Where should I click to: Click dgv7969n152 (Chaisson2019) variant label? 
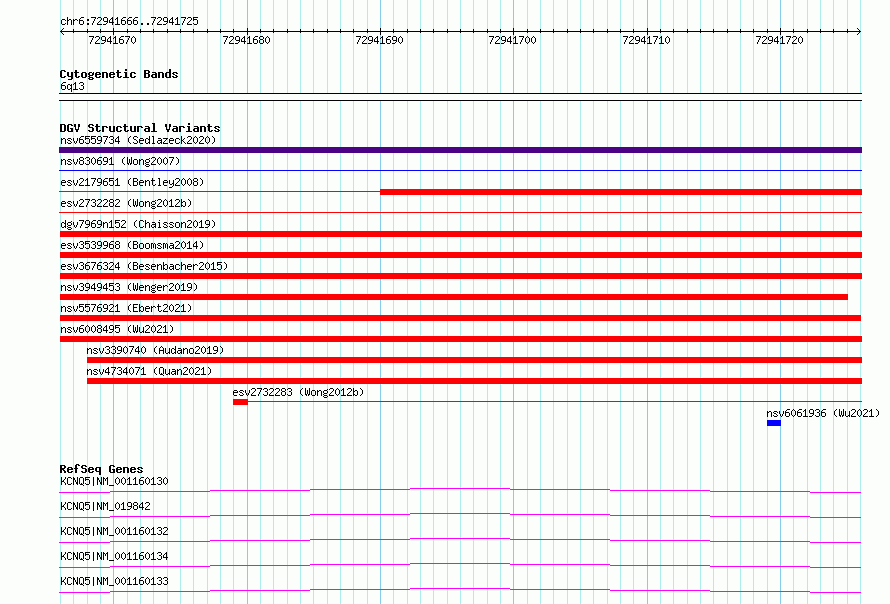(x=138, y=224)
